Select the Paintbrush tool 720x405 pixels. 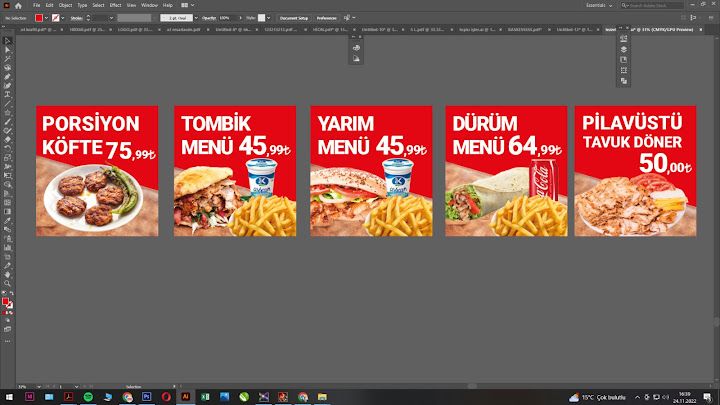pyautogui.click(x=7, y=122)
